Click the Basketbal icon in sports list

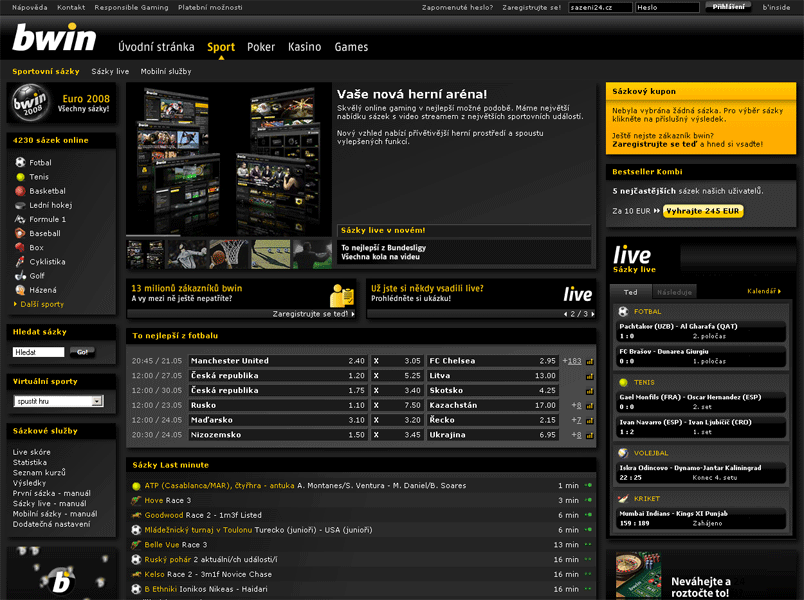pos(20,191)
